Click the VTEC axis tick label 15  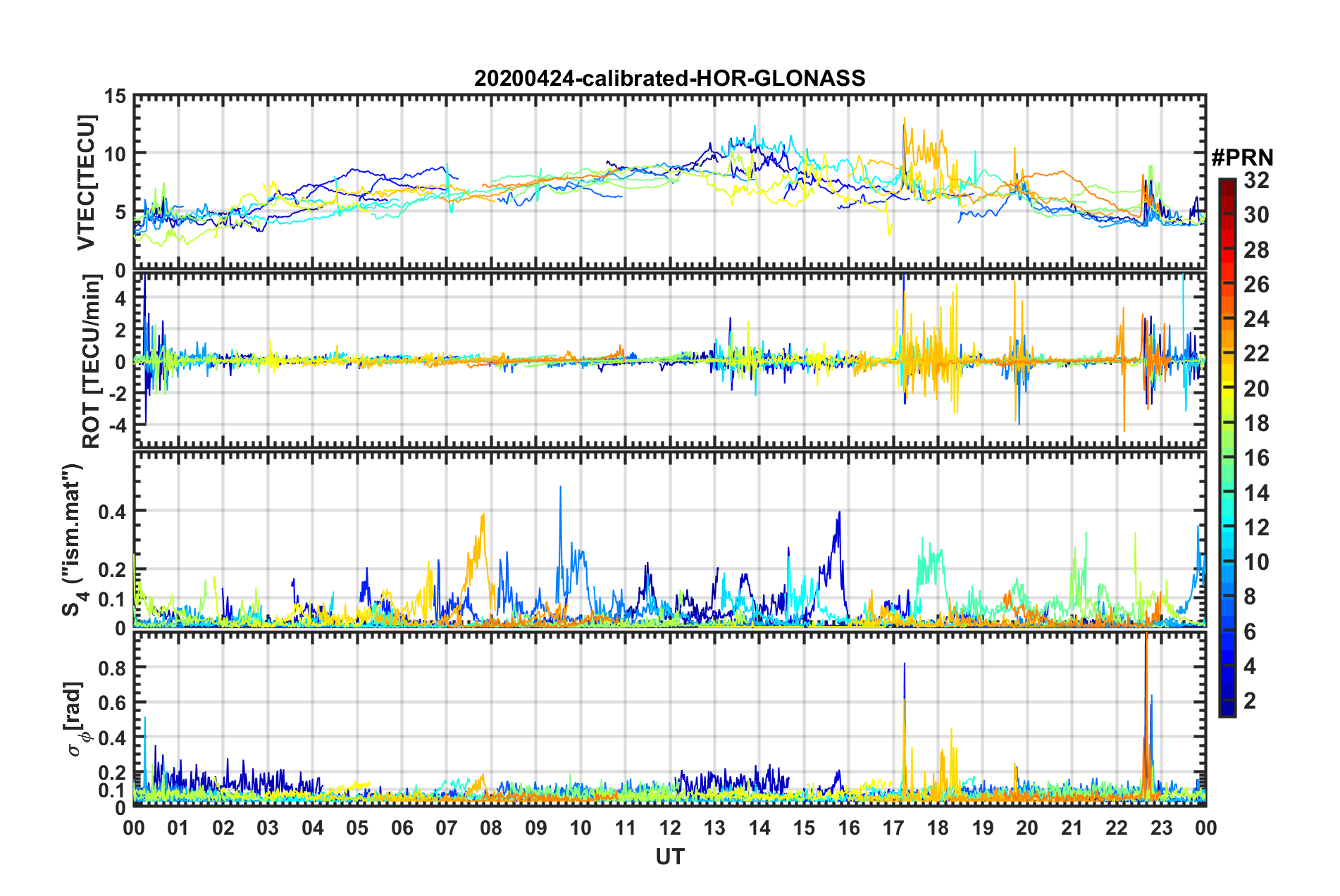point(116,96)
